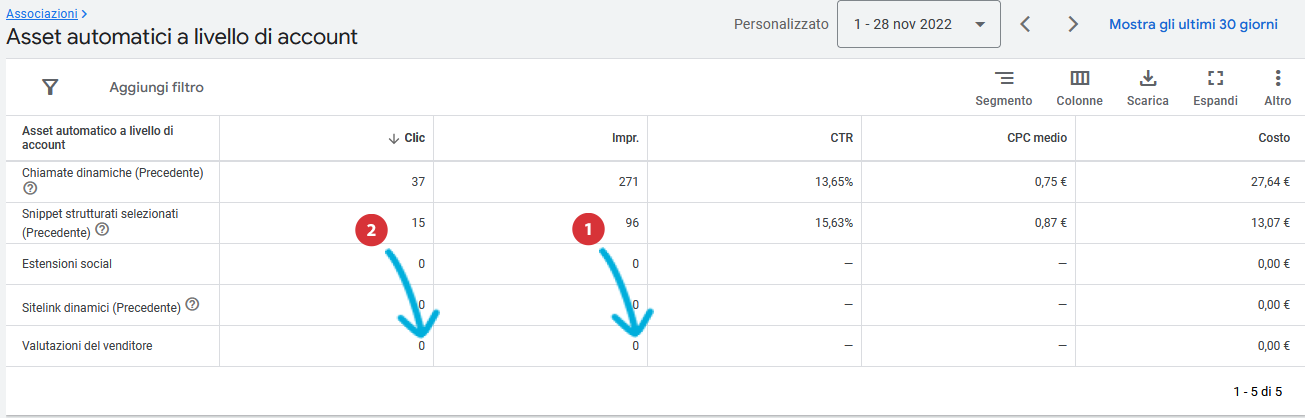1305x418 pixels.
Task: Download report via Scarica icon
Action: click(x=1147, y=88)
